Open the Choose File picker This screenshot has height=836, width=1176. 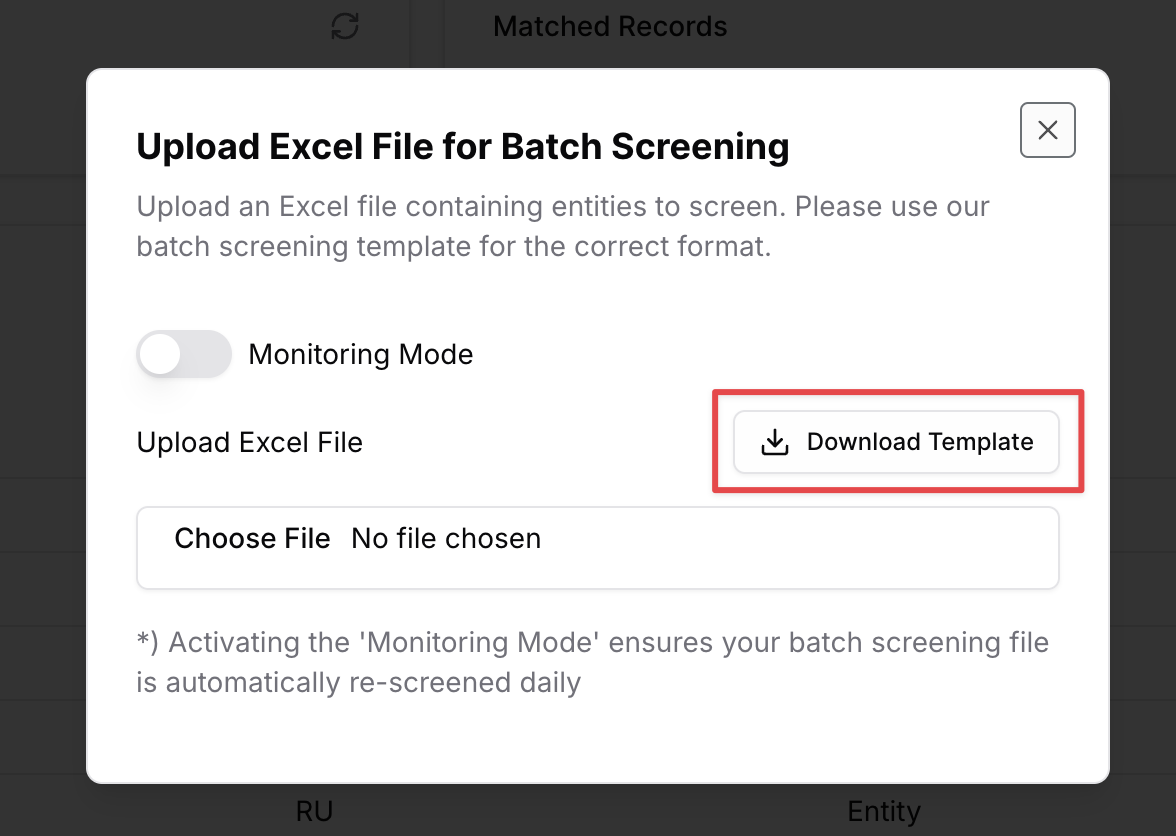[x=252, y=538]
